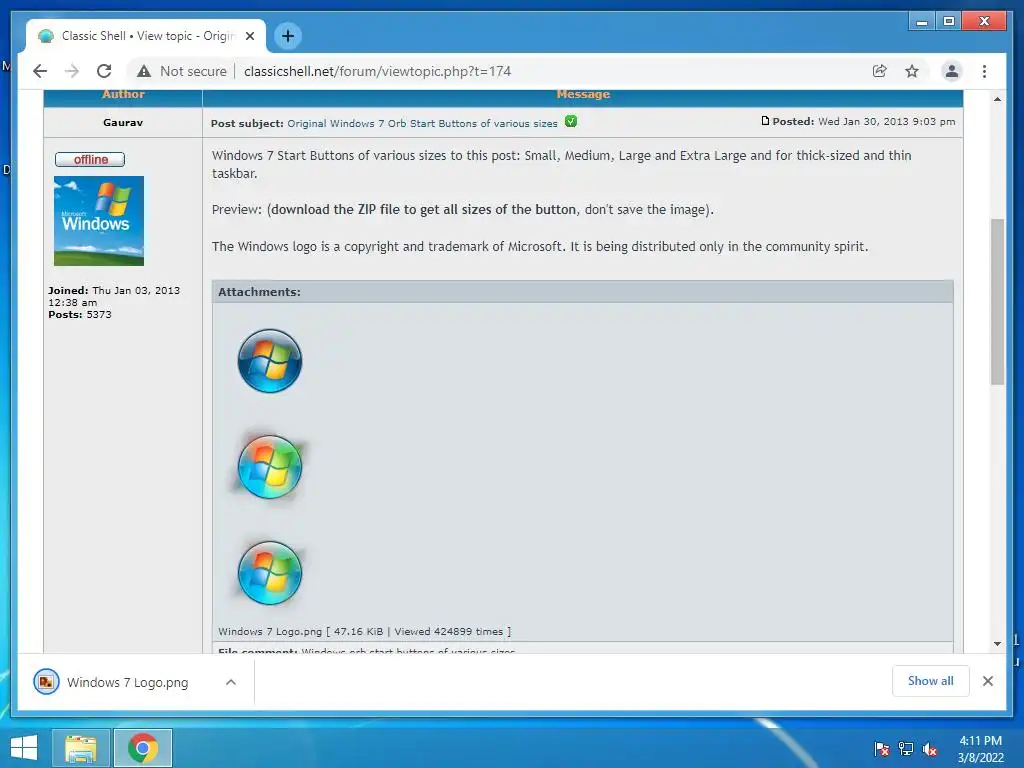Screen dimensions: 1024x768
Task: Click the Windows 7 Logo.png attachment caption
Action: click(364, 632)
